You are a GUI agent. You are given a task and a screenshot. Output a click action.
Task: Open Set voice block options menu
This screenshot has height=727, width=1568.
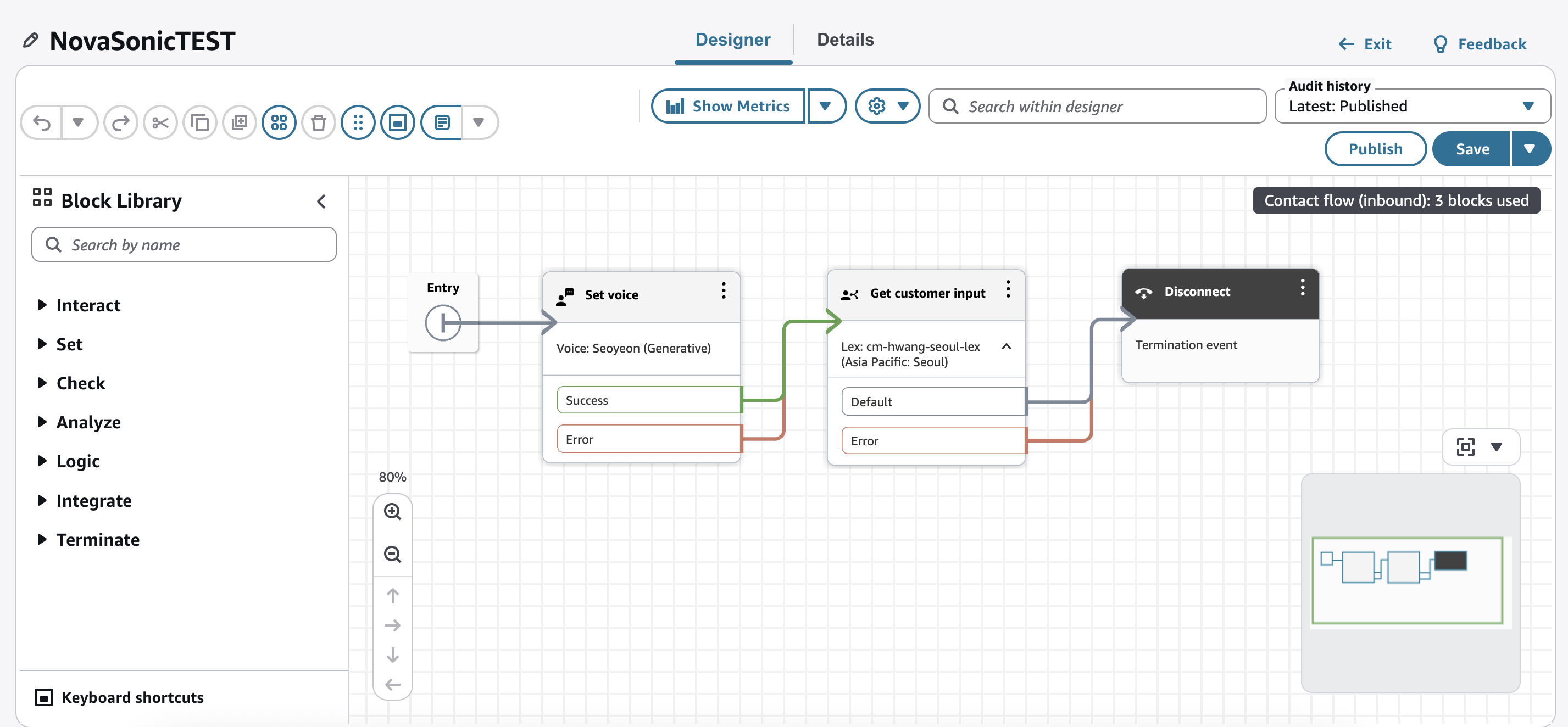[723, 291]
